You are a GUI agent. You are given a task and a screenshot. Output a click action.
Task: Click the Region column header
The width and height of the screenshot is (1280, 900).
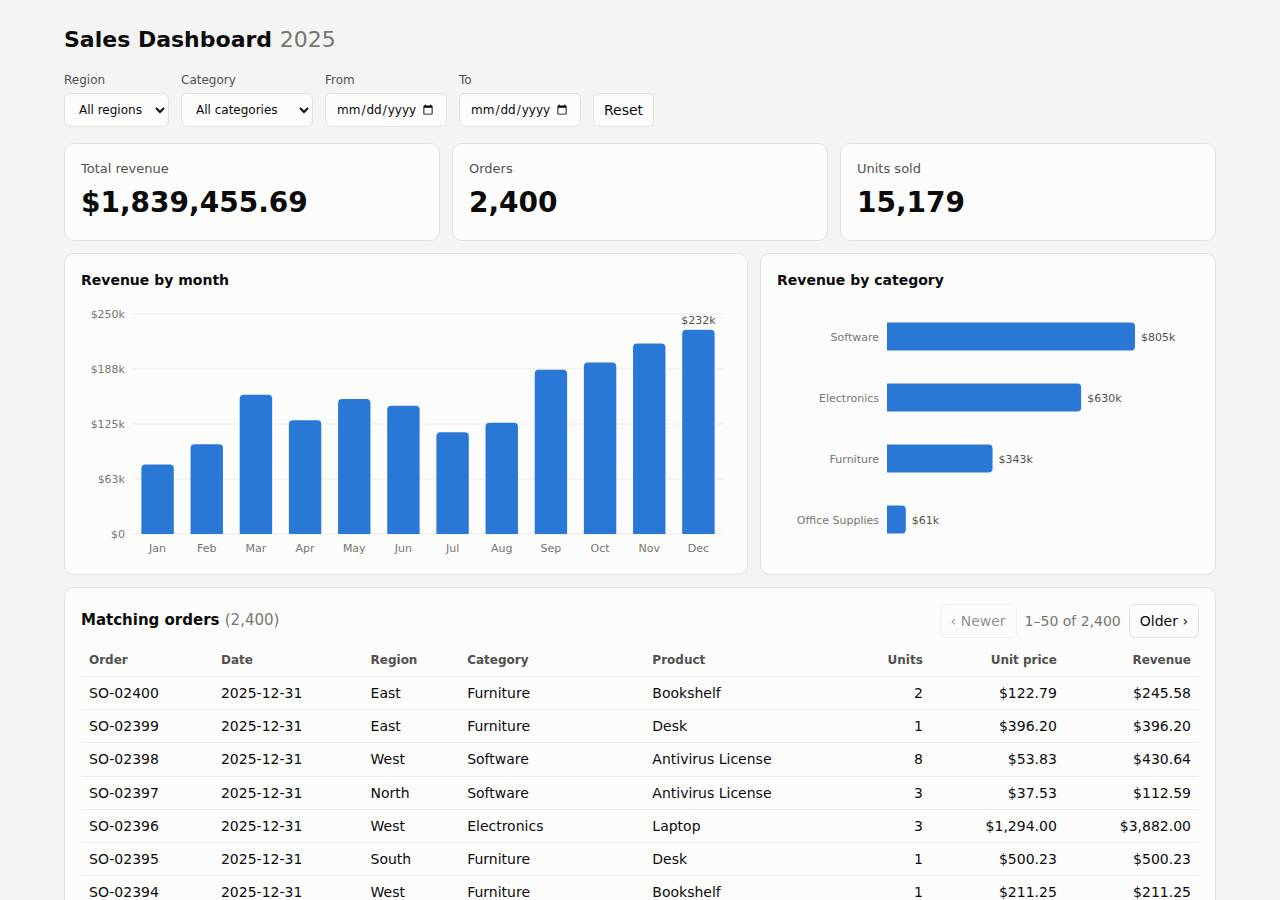394,660
